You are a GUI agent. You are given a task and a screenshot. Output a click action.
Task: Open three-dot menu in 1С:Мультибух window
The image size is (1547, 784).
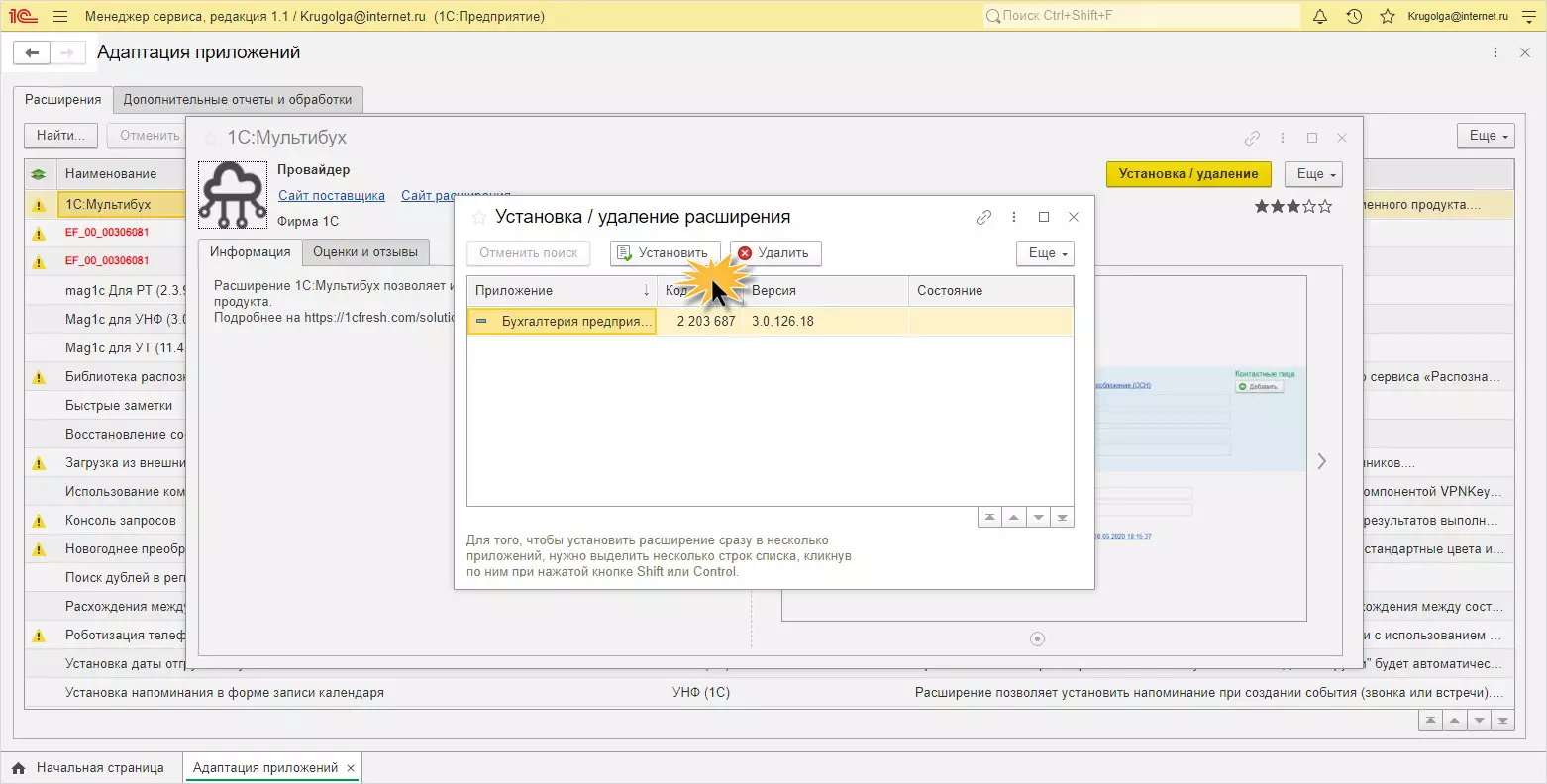(x=1283, y=138)
